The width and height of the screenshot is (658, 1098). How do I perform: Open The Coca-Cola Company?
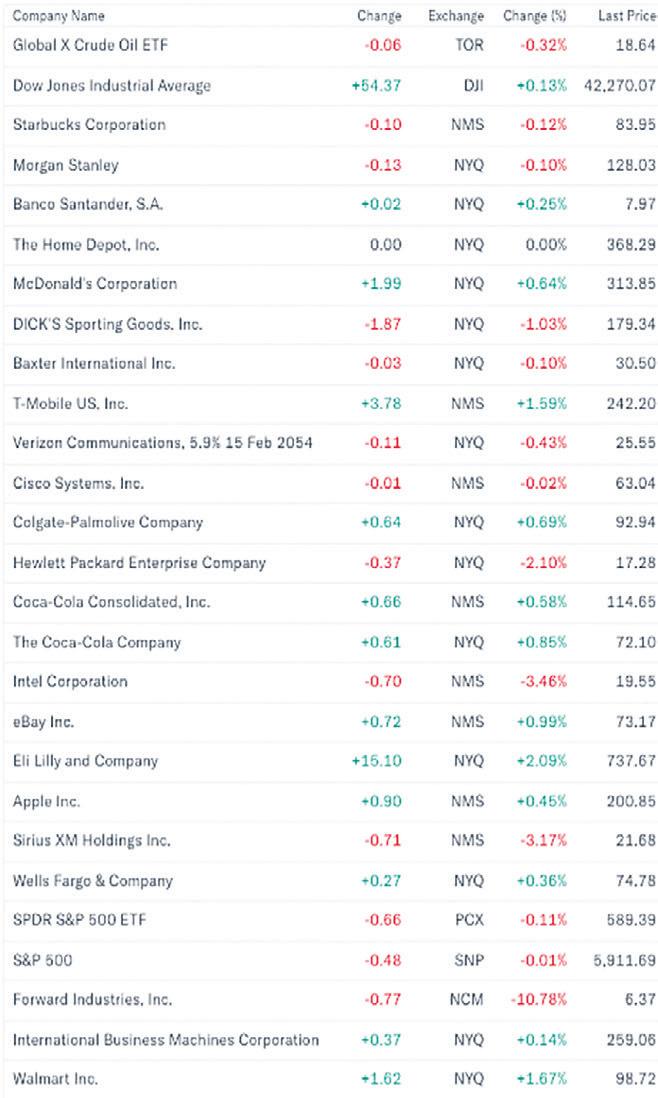pos(97,642)
